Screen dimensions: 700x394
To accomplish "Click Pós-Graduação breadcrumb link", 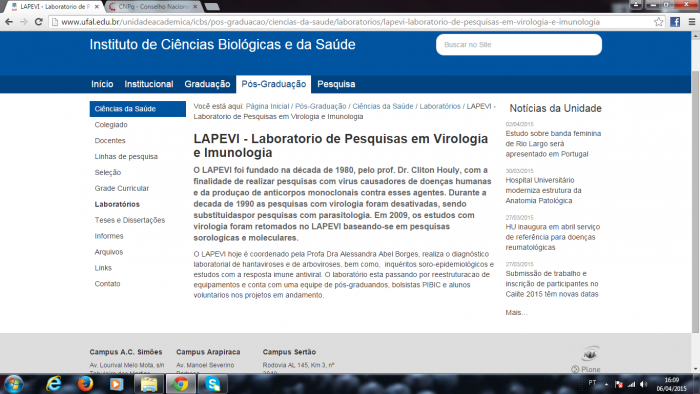I will (321, 106).
